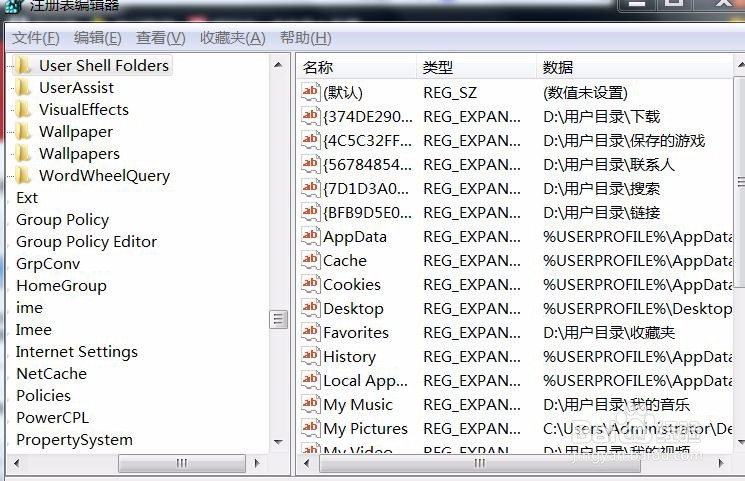This screenshot has width=745, height=481.
Task: Click the REG_SZ type cell
Action: click(x=450, y=92)
